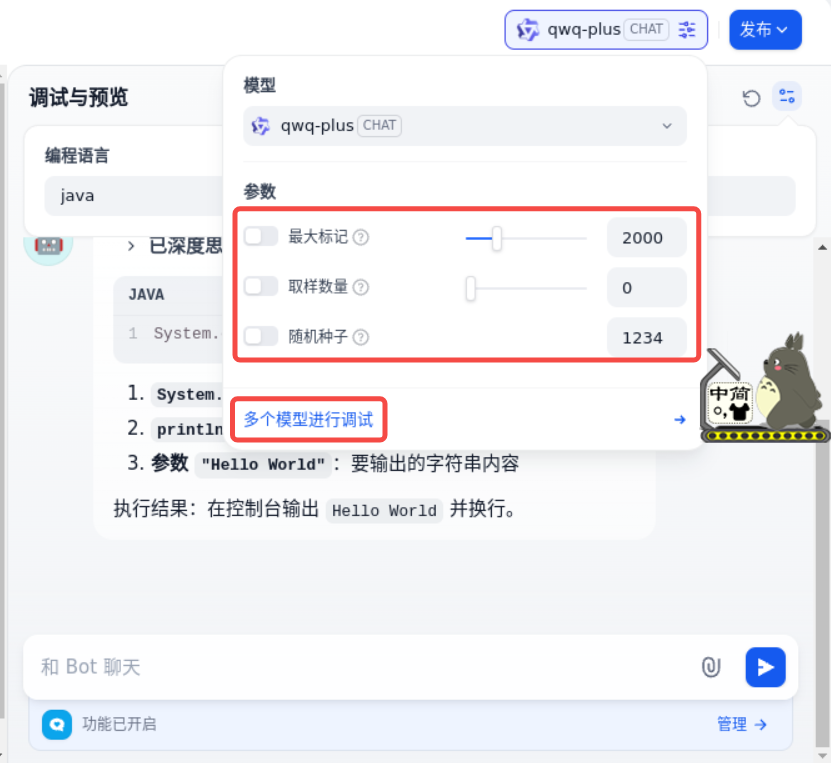Click the attachment paperclip icon

click(x=711, y=667)
